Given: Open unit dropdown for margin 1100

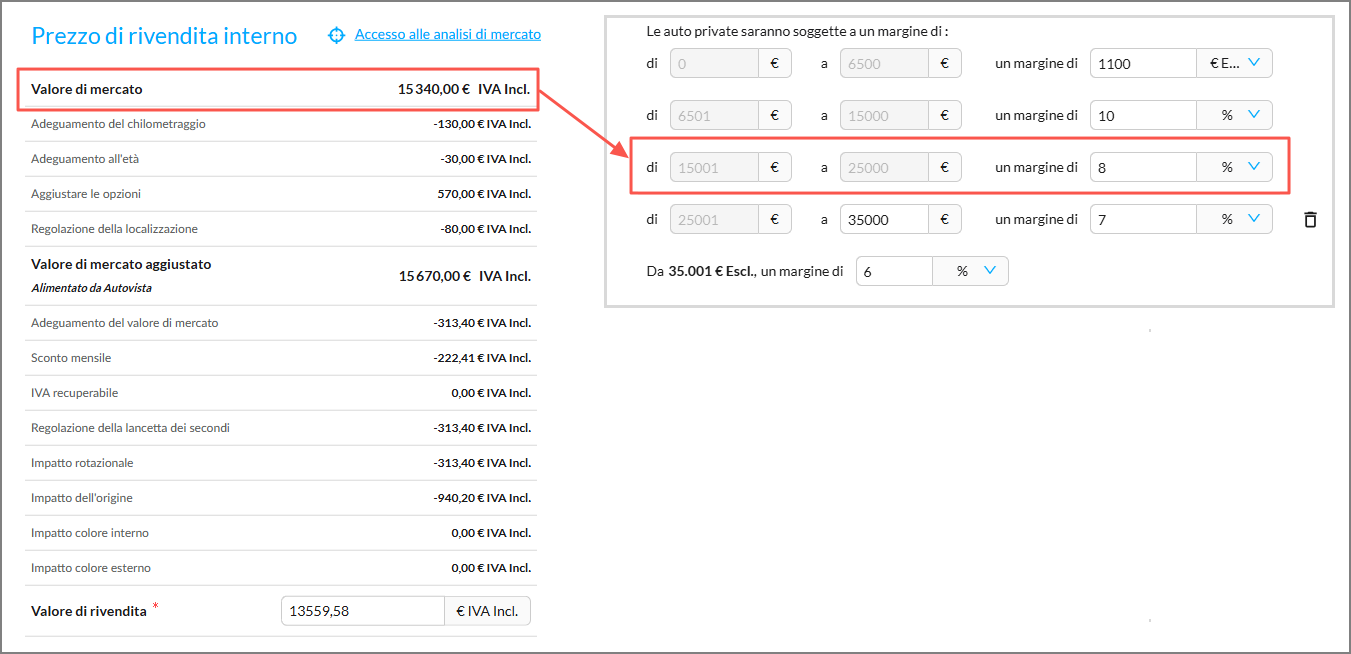Looking at the screenshot, I should (x=1234, y=64).
